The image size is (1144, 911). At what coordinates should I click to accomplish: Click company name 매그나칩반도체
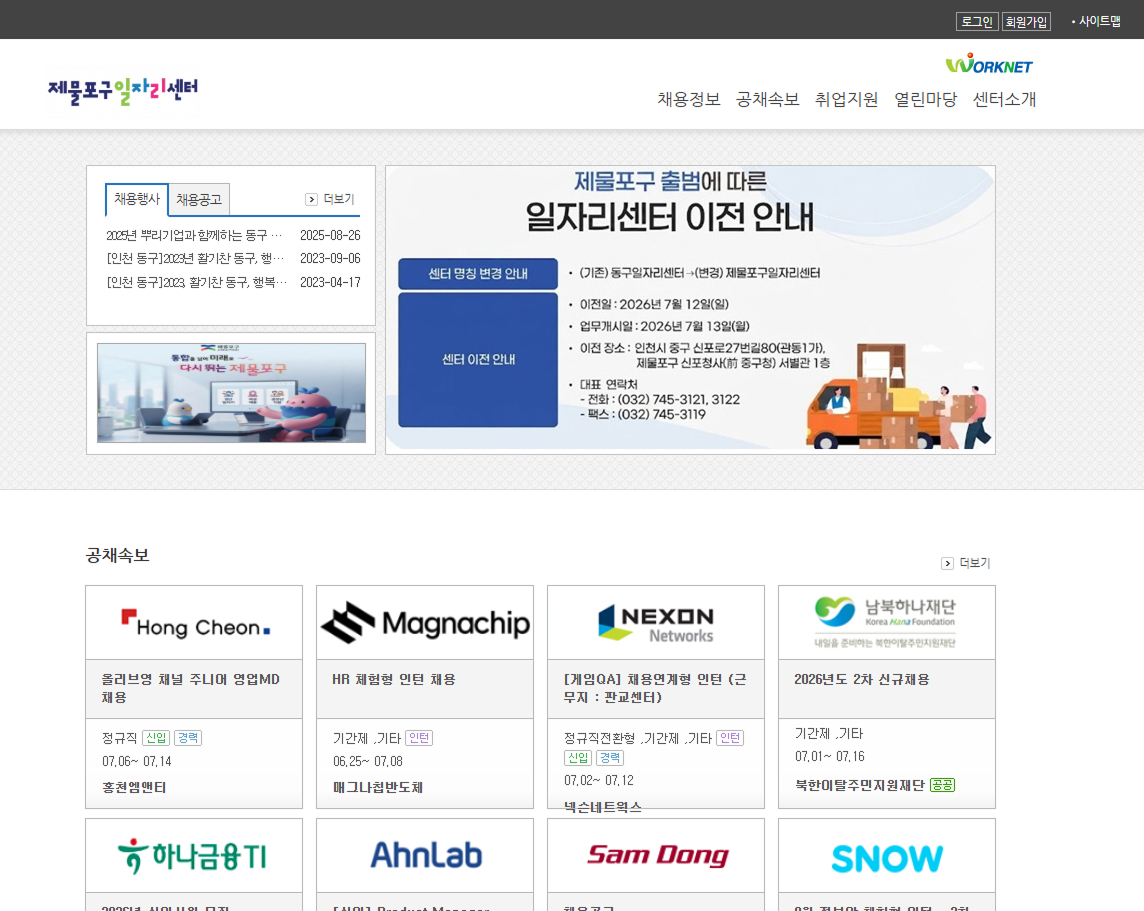click(x=378, y=788)
